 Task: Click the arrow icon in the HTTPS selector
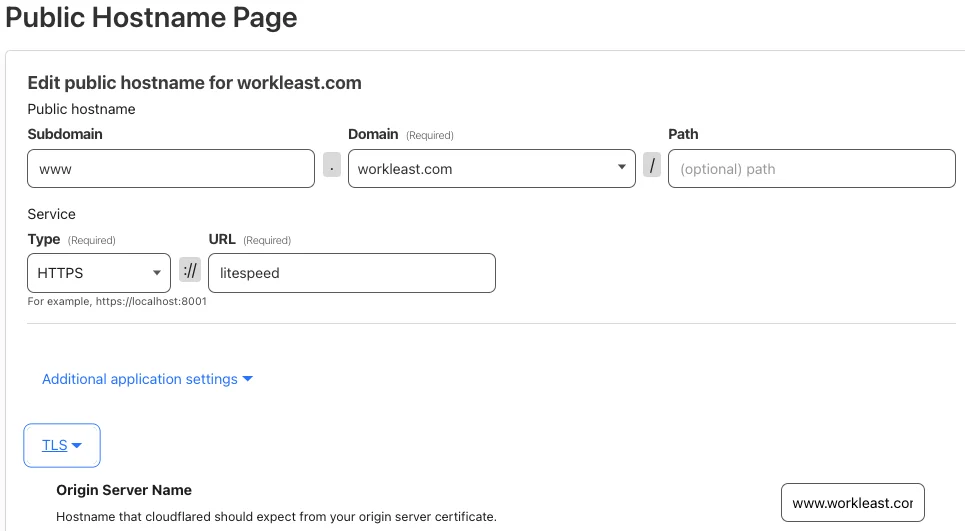point(157,273)
